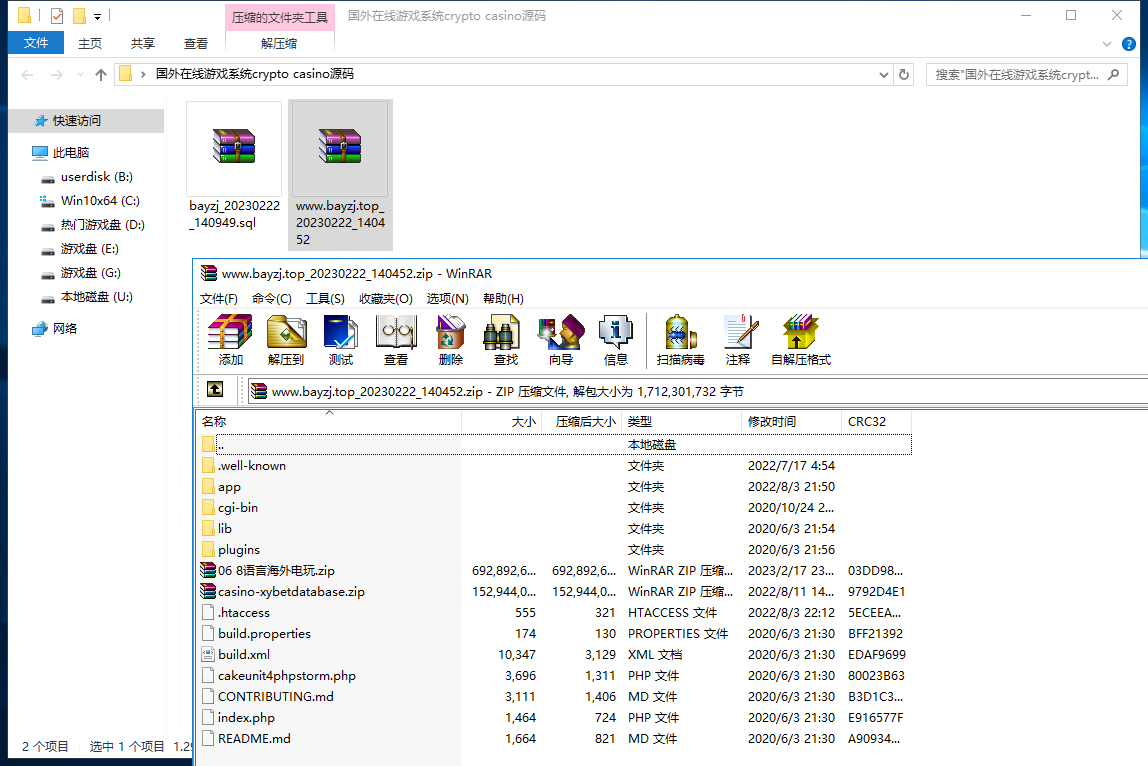This screenshot has height=766, width=1148.
Task: Show archive Info (信息) icon
Action: [616, 339]
